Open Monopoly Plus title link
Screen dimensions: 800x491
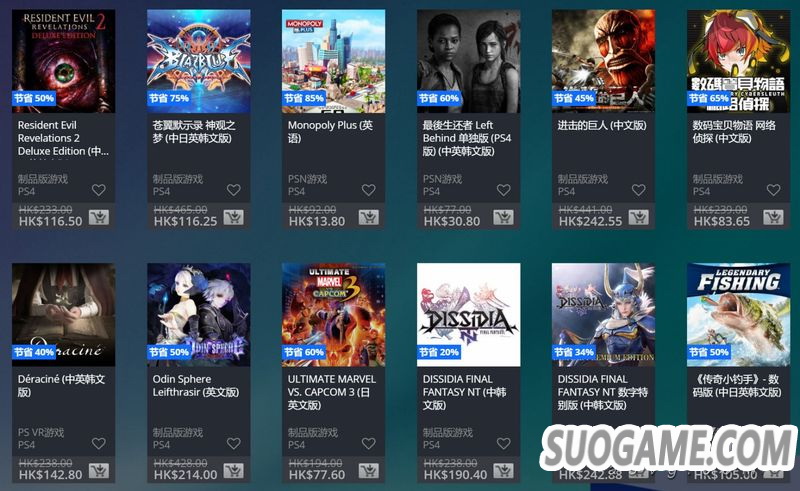pyautogui.click(x=330, y=131)
